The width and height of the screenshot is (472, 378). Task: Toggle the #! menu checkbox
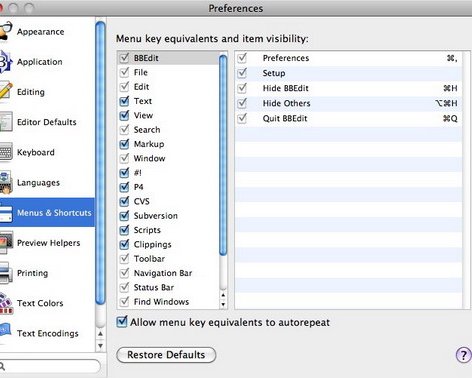[124, 172]
